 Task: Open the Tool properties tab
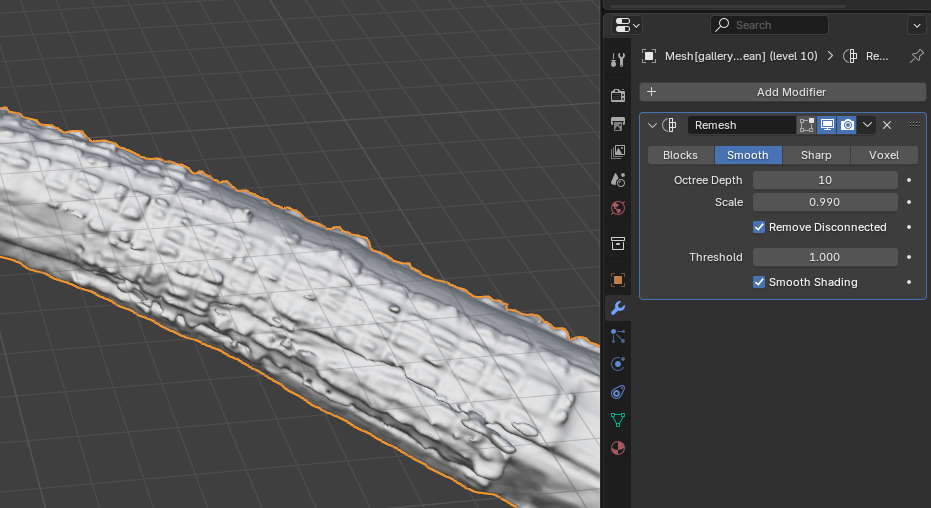618,59
